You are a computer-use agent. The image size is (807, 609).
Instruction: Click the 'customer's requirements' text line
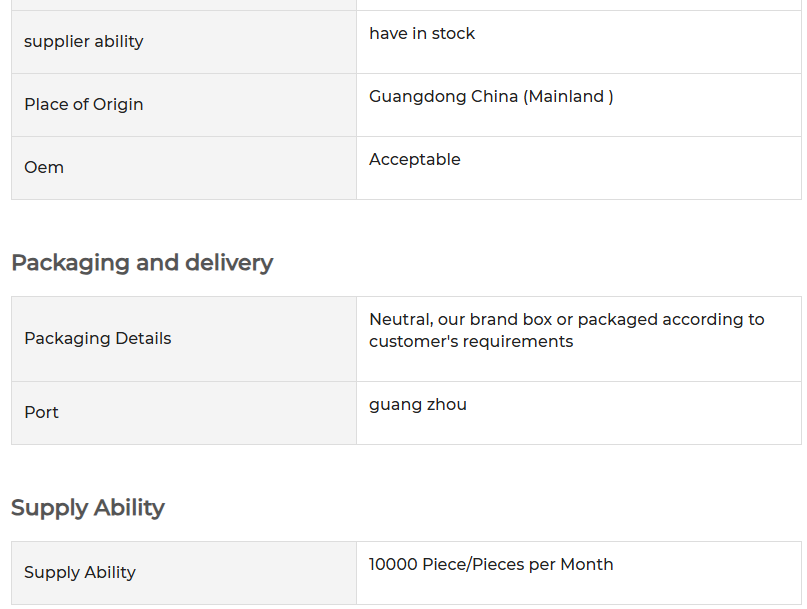point(471,342)
